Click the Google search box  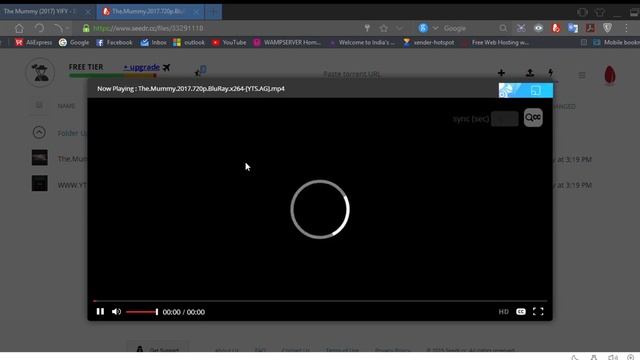[467, 28]
